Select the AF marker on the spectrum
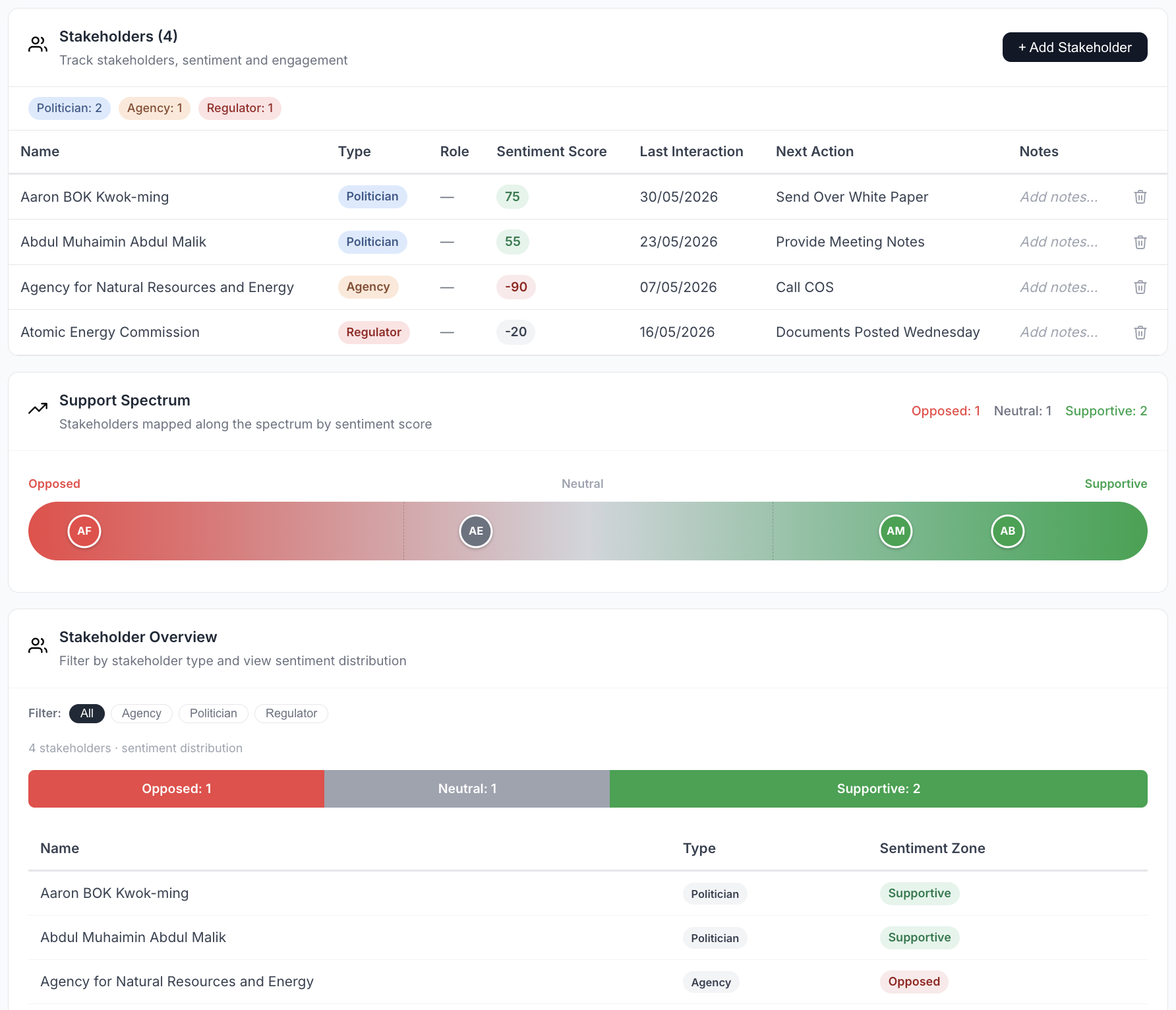 (84, 531)
